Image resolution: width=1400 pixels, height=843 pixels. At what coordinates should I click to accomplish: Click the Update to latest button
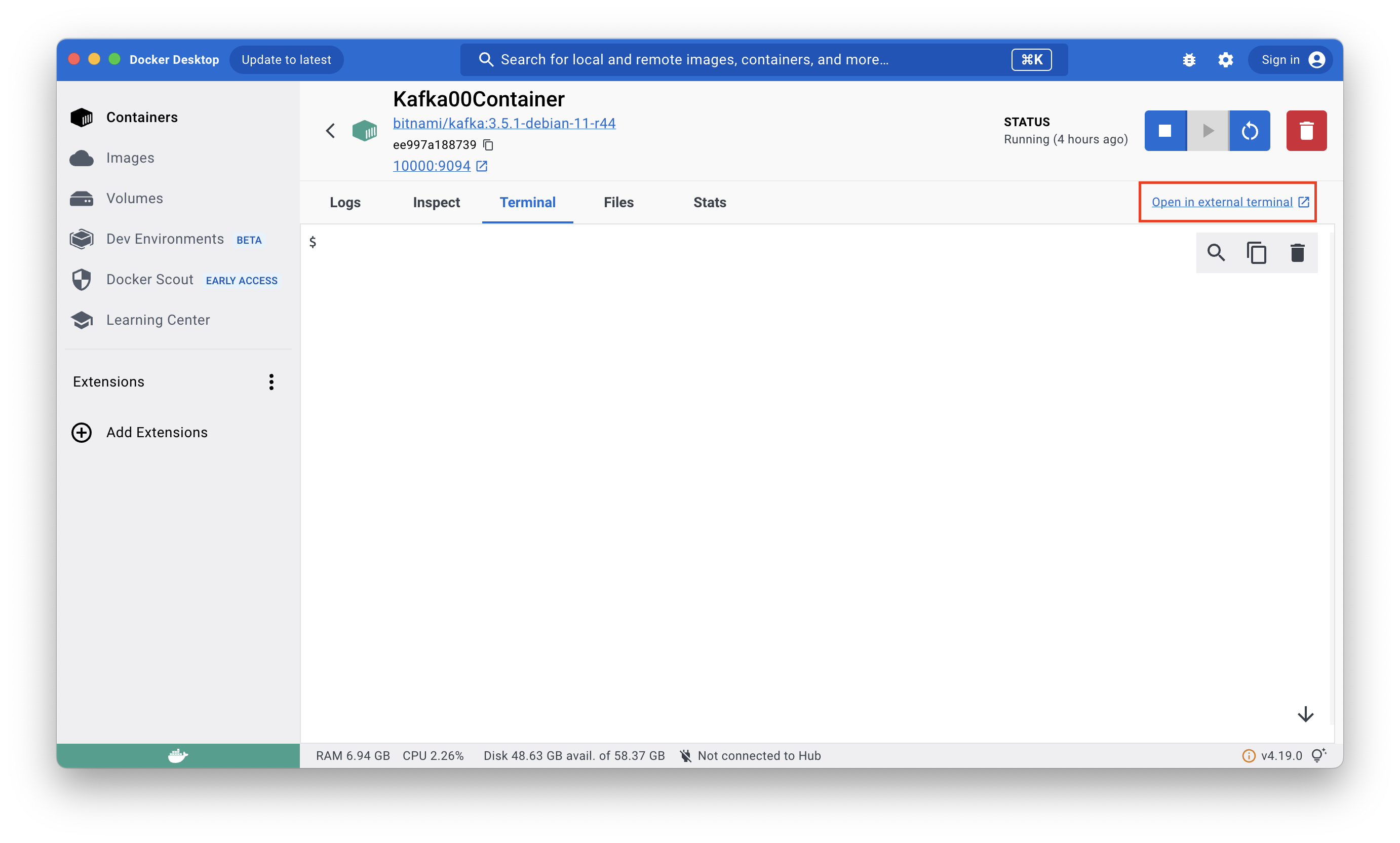286,60
